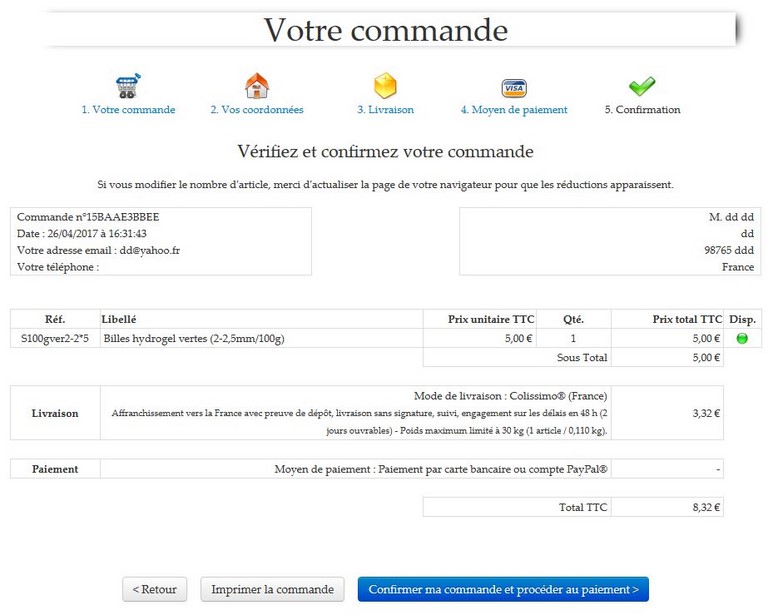This screenshot has height=615, width=768.
Task: Click the shopping cart icon for step 1
Action: (x=128, y=86)
